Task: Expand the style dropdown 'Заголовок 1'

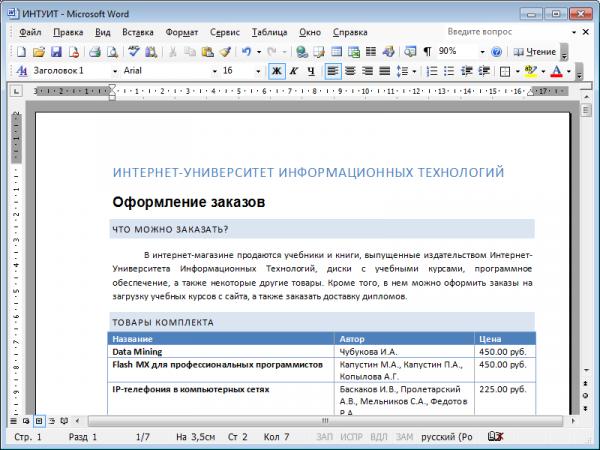Action: click(114, 71)
